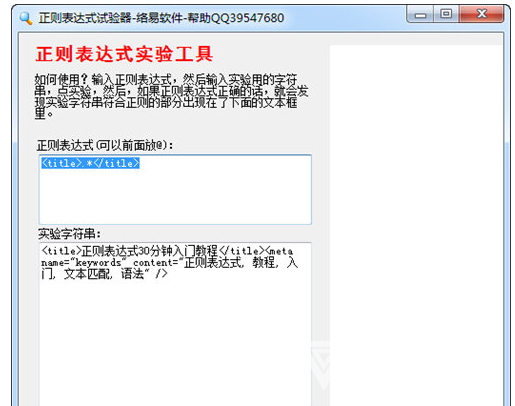Image resolution: width=515 pixels, height=406 pixels.
Task: Click the <meta tag text in test string
Action: tap(279, 251)
